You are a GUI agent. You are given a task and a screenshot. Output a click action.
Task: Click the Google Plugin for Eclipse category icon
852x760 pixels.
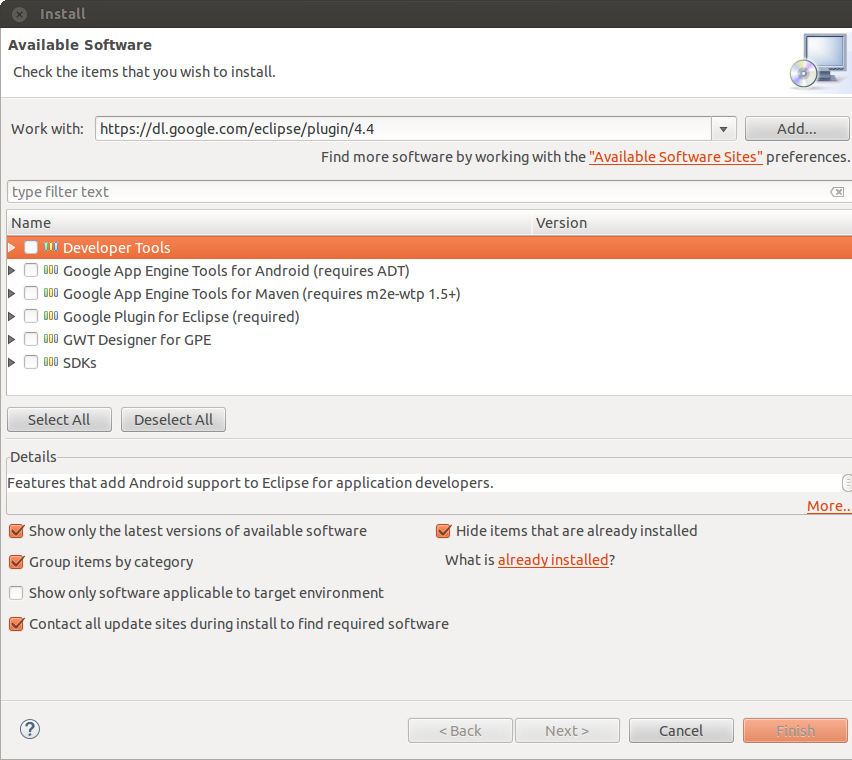pos(51,317)
